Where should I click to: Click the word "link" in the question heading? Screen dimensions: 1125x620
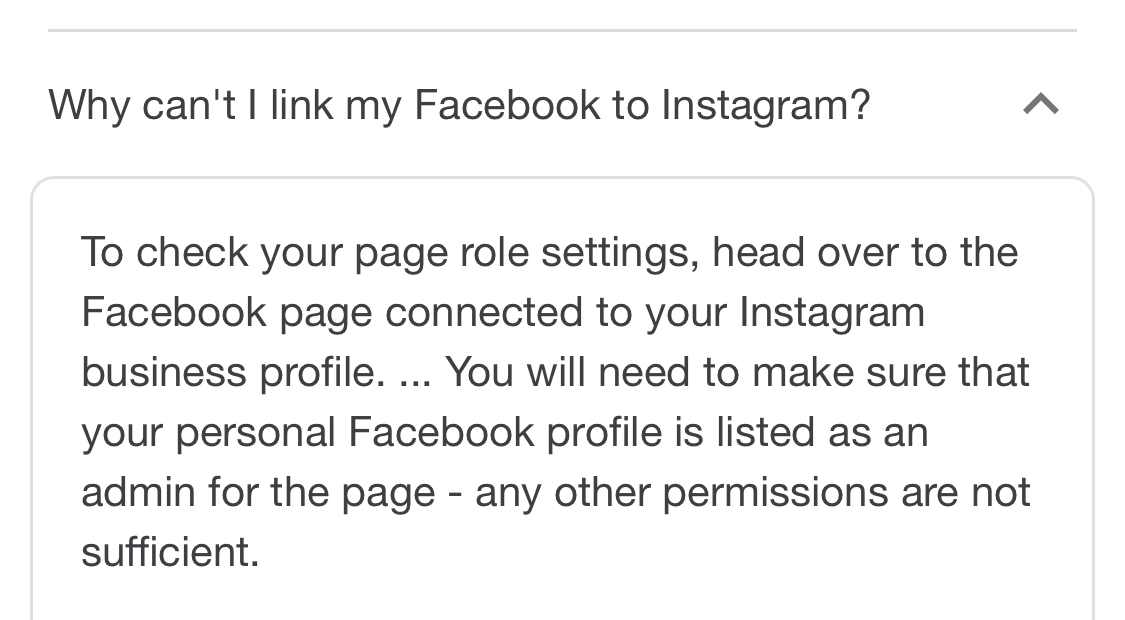(x=301, y=104)
